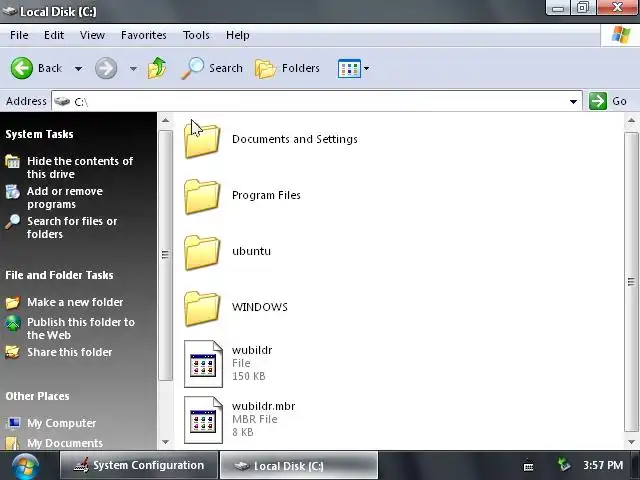Click the file list scroll up arrow
Image resolution: width=640 pixels, height=480 pixels.
[631, 120]
